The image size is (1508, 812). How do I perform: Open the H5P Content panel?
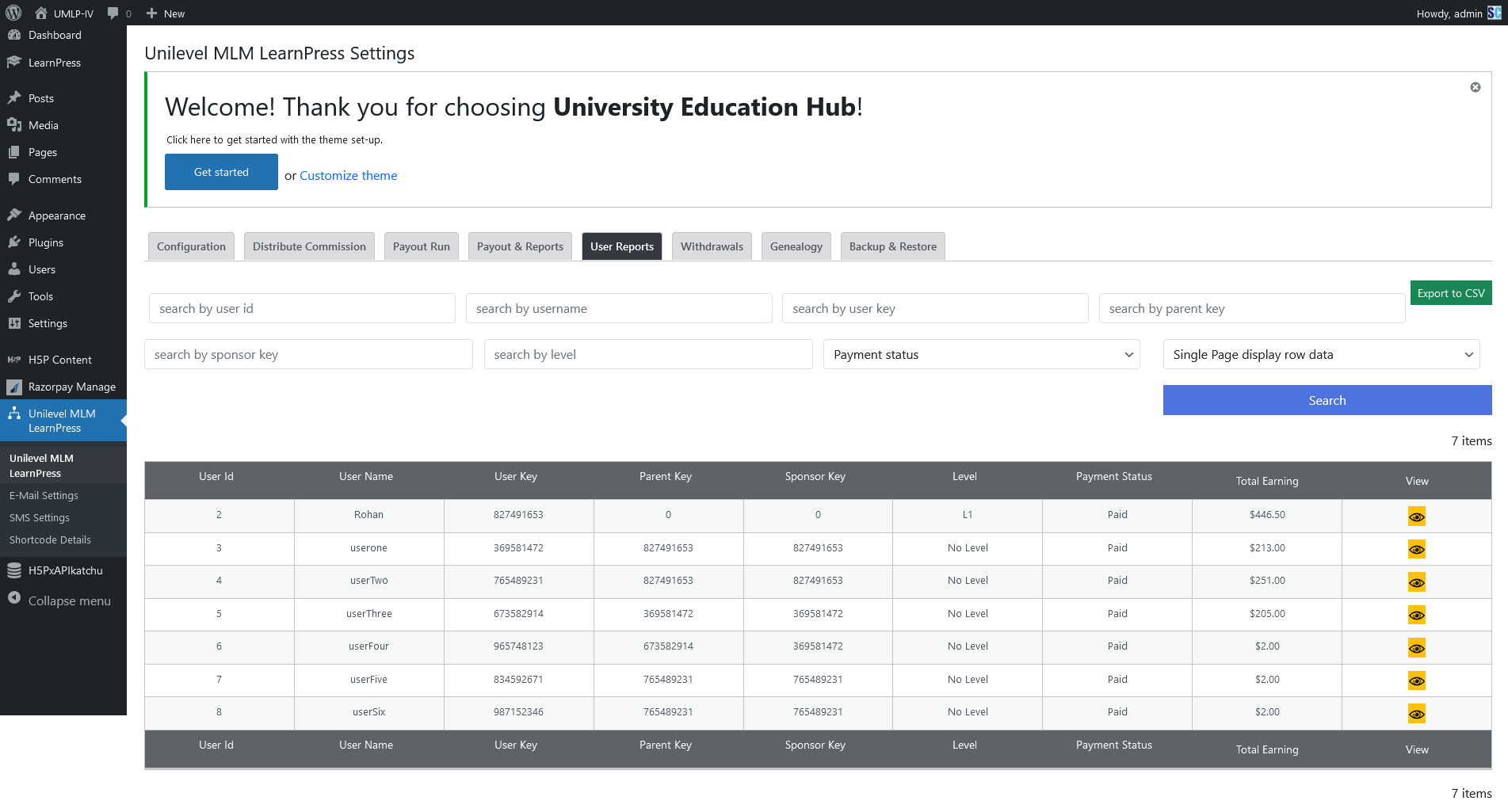pos(59,360)
